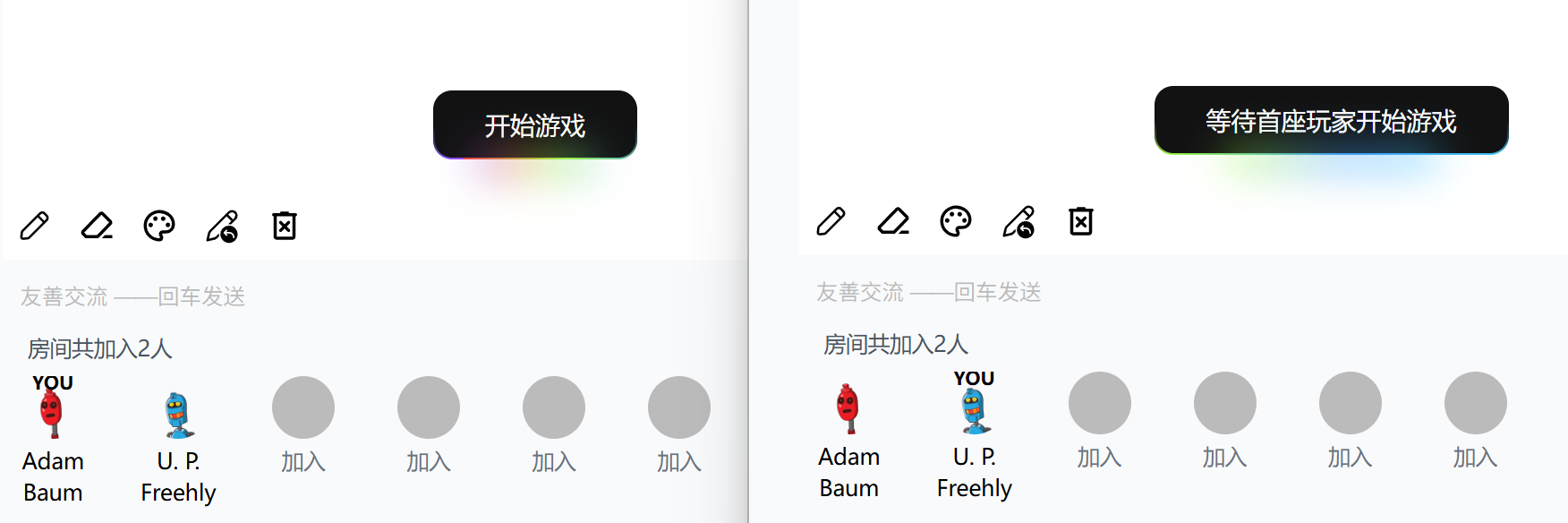Click U. P. Freehly's blue avatar in left panel
Viewport: 1568px width, 523px height.
point(178,416)
